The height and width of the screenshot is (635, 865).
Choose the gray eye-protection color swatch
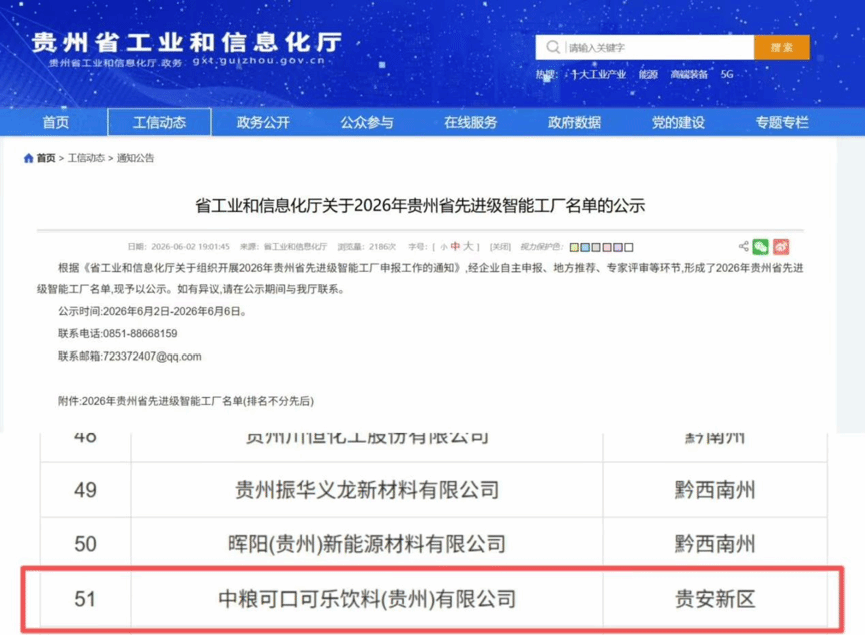pyautogui.click(x=596, y=247)
